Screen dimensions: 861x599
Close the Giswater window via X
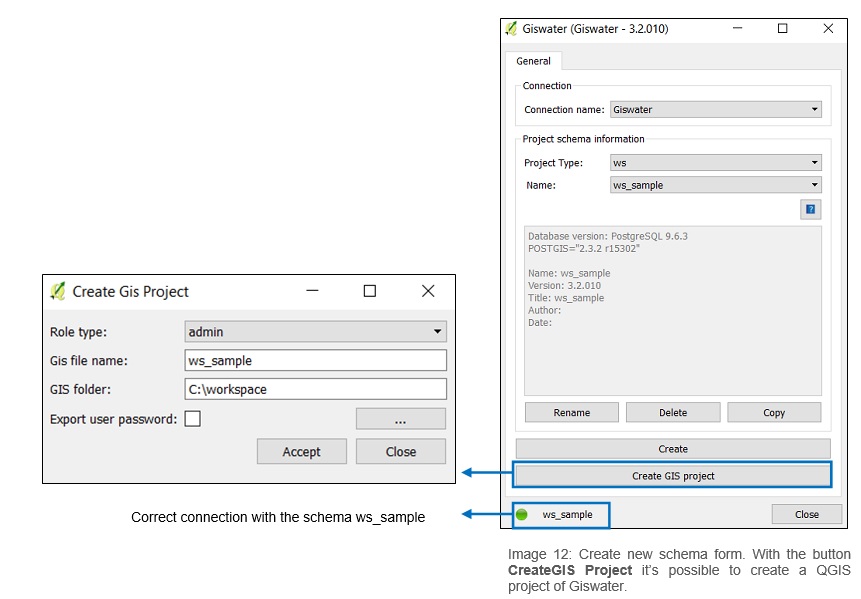[829, 28]
